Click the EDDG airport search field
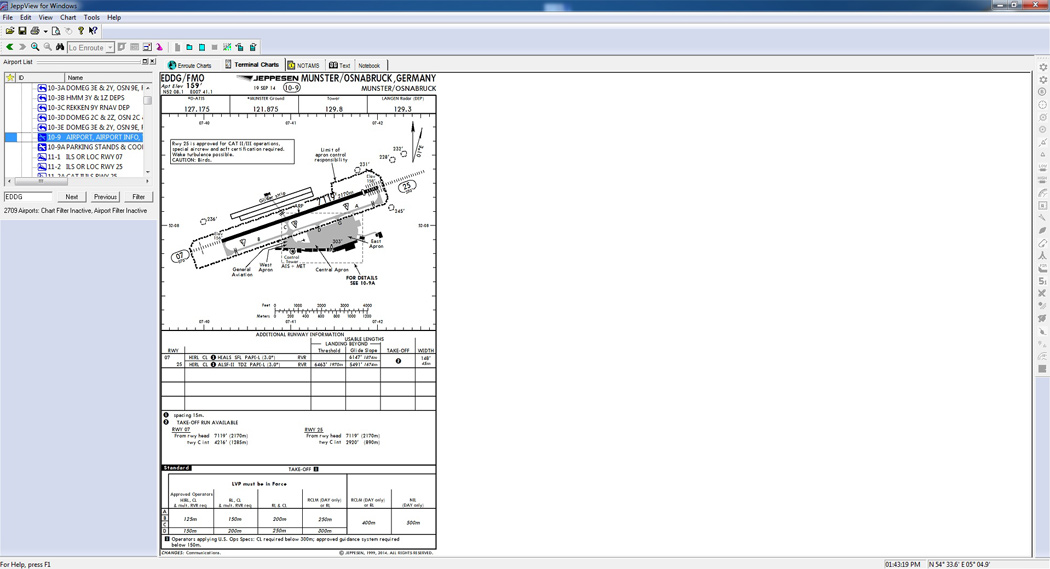1050x569 pixels. tap(28, 197)
